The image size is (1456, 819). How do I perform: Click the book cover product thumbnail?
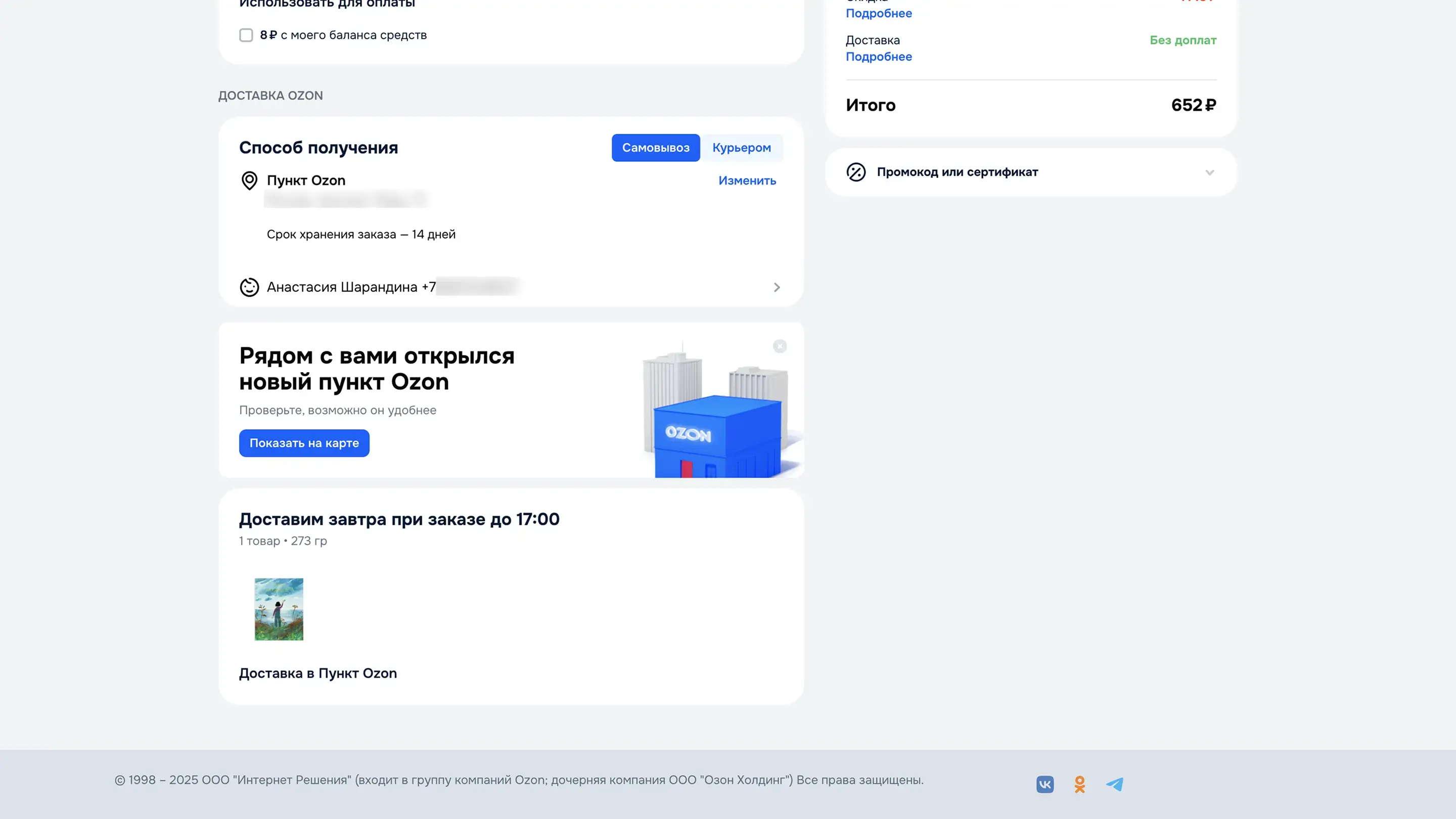tap(279, 609)
